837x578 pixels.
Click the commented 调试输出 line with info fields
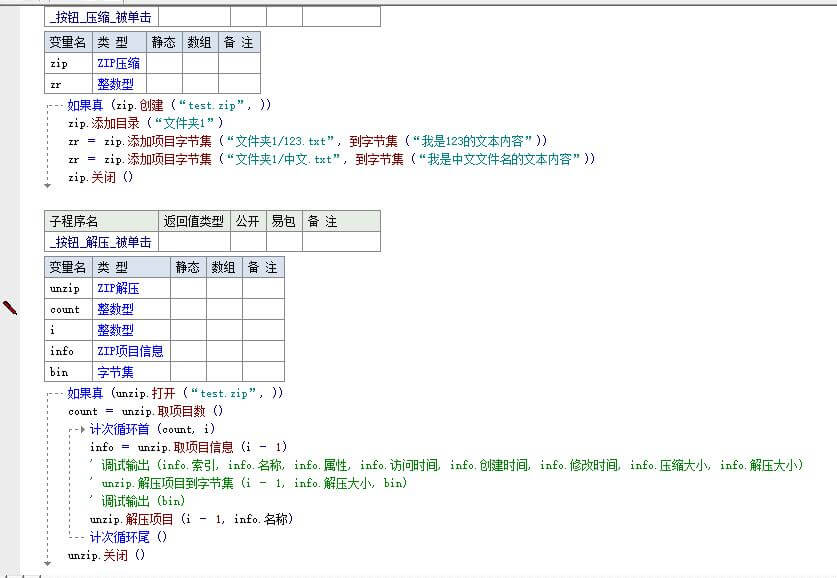click(300, 465)
